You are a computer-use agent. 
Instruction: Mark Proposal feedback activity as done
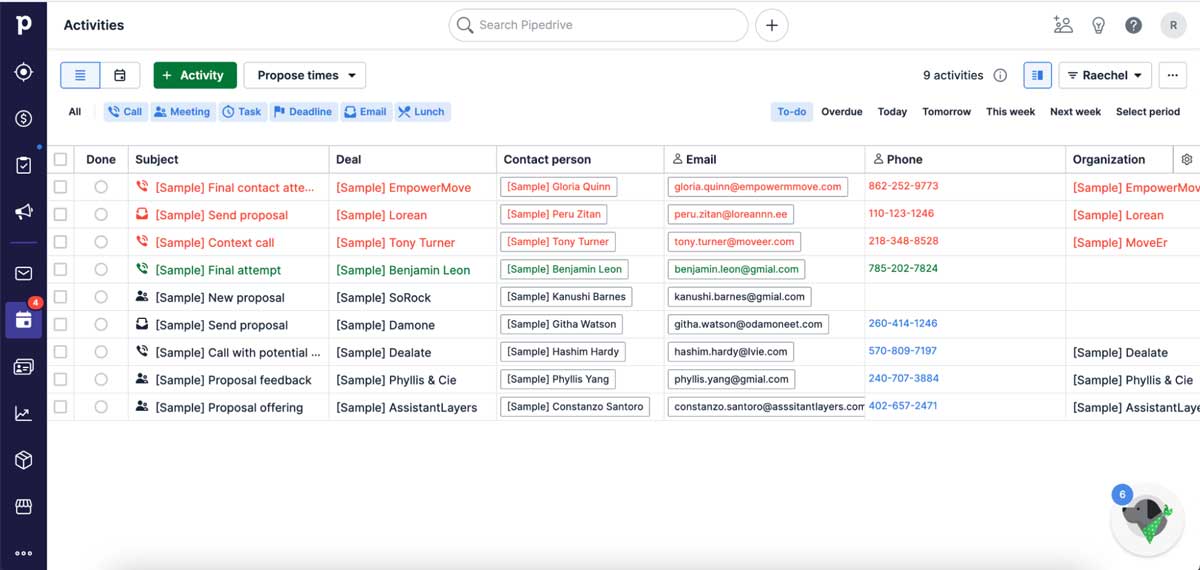[x=101, y=379]
